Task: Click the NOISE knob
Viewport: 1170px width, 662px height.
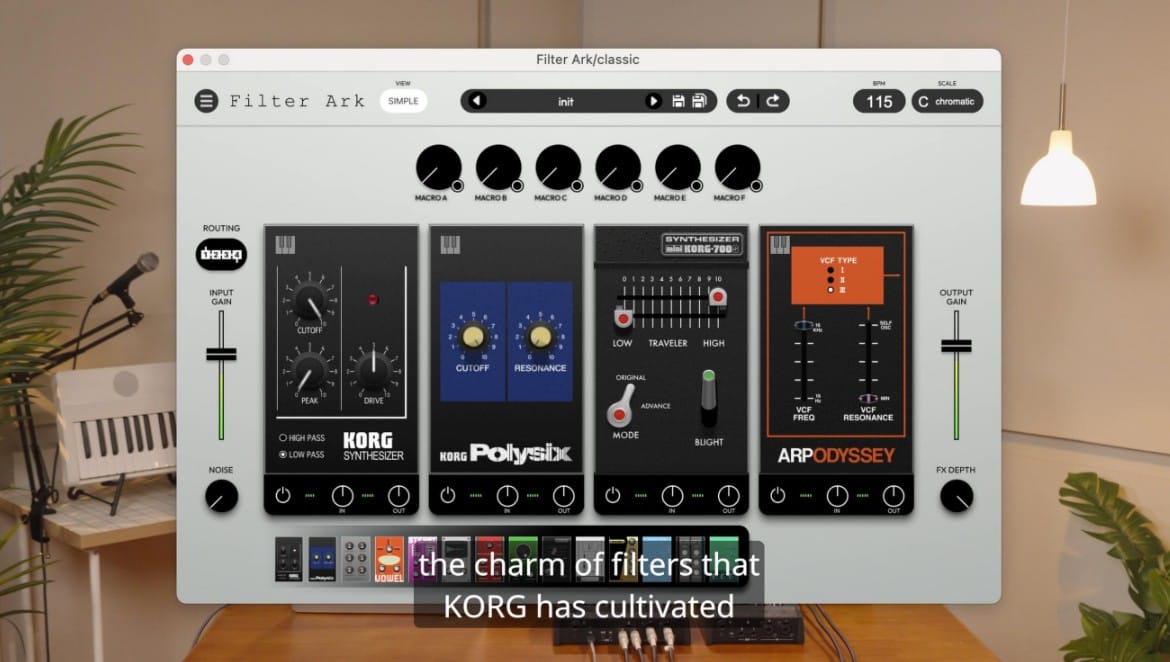Action: [x=221, y=496]
